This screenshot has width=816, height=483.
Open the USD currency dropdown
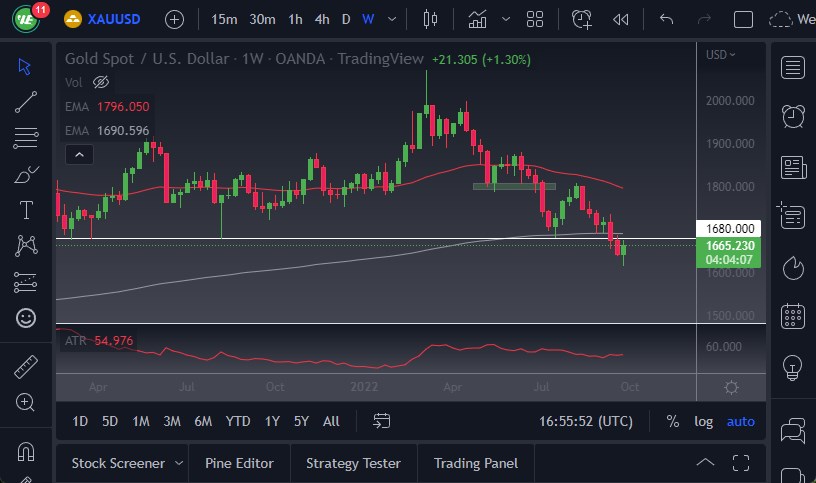(720, 54)
